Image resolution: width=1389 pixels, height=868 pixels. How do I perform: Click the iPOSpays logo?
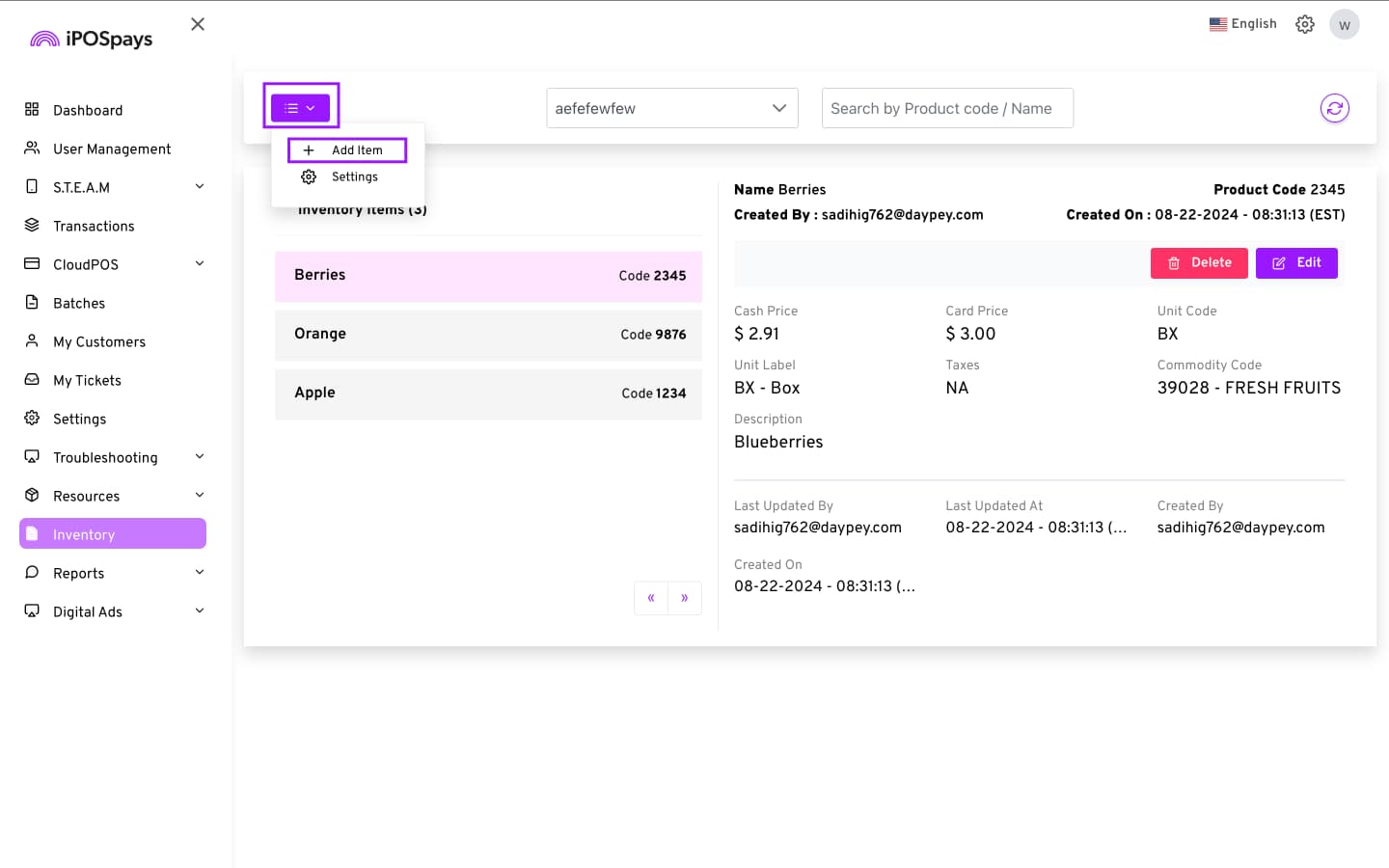pyautogui.click(x=92, y=39)
